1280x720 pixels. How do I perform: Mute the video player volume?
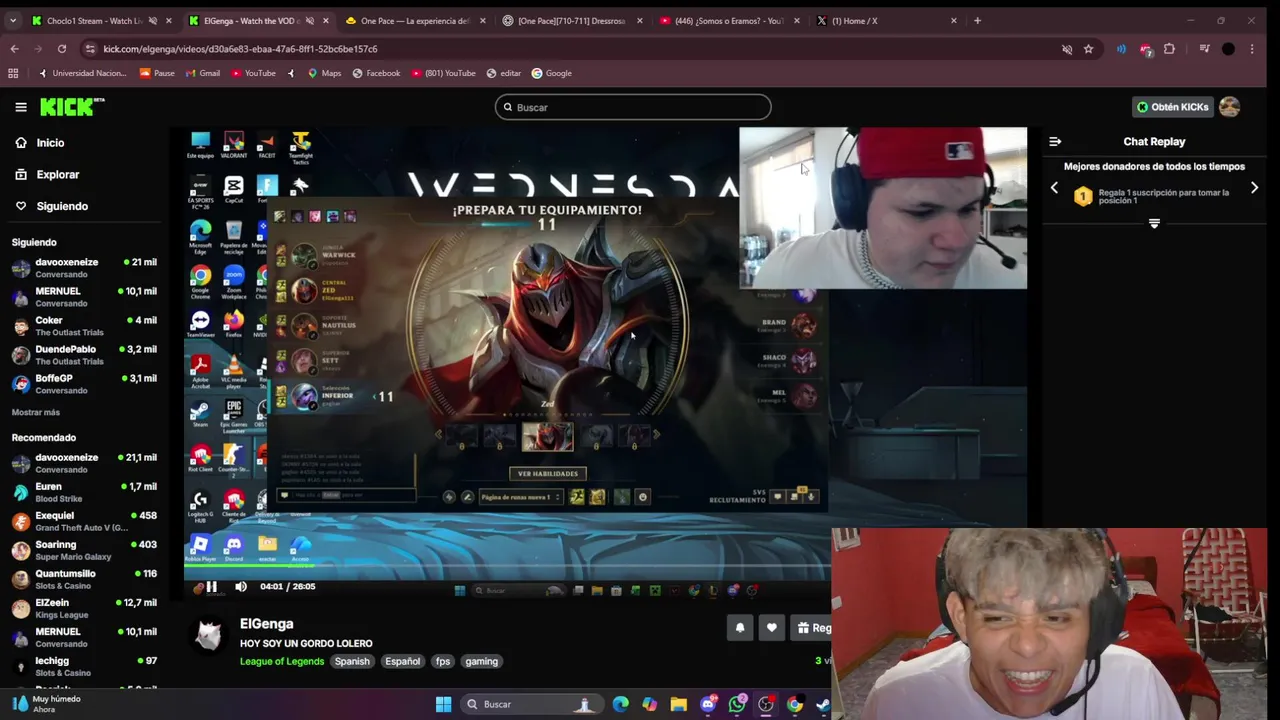pyautogui.click(x=241, y=587)
